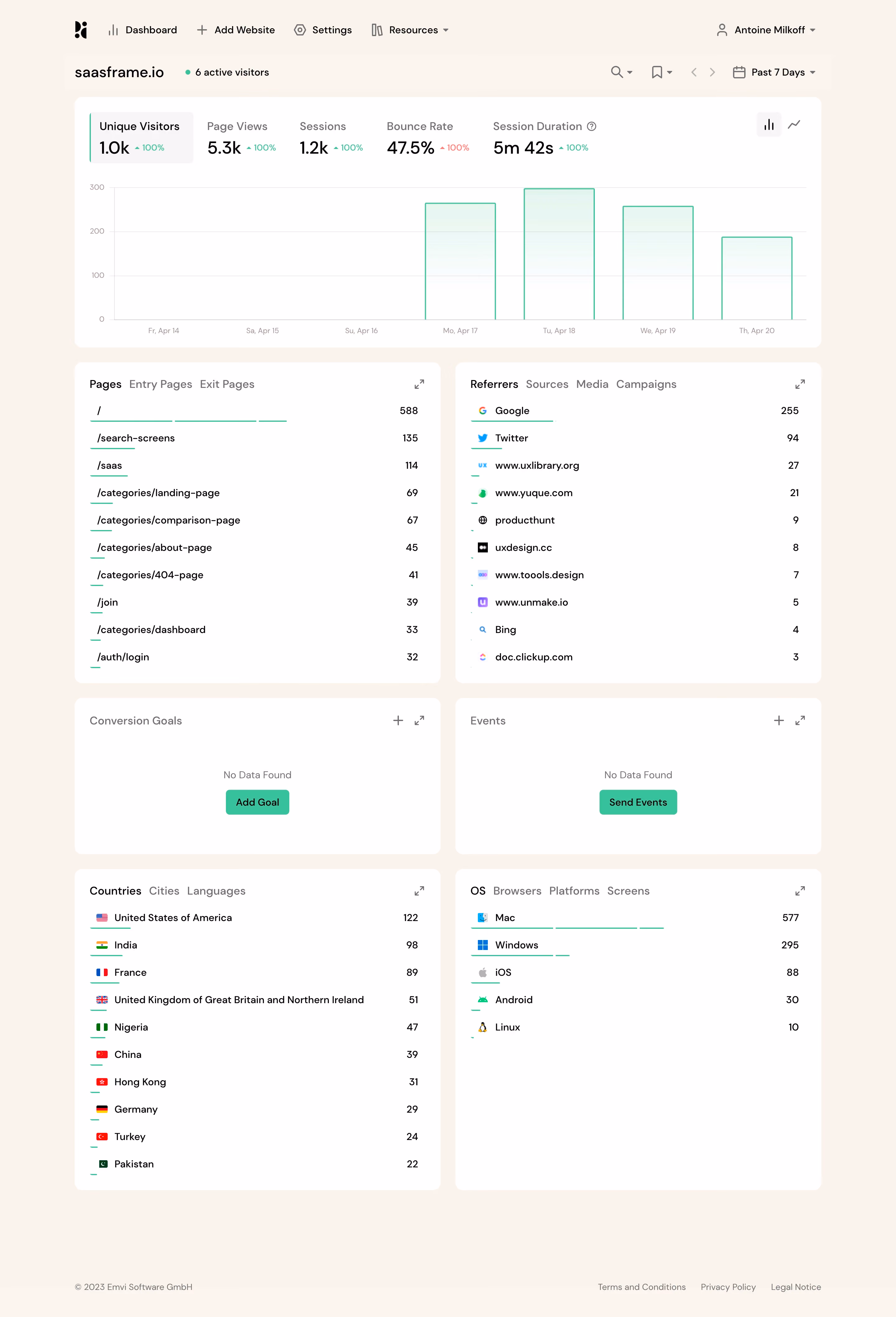The width and height of the screenshot is (896, 1317).
Task: Switch to Sources tab
Action: click(x=547, y=384)
